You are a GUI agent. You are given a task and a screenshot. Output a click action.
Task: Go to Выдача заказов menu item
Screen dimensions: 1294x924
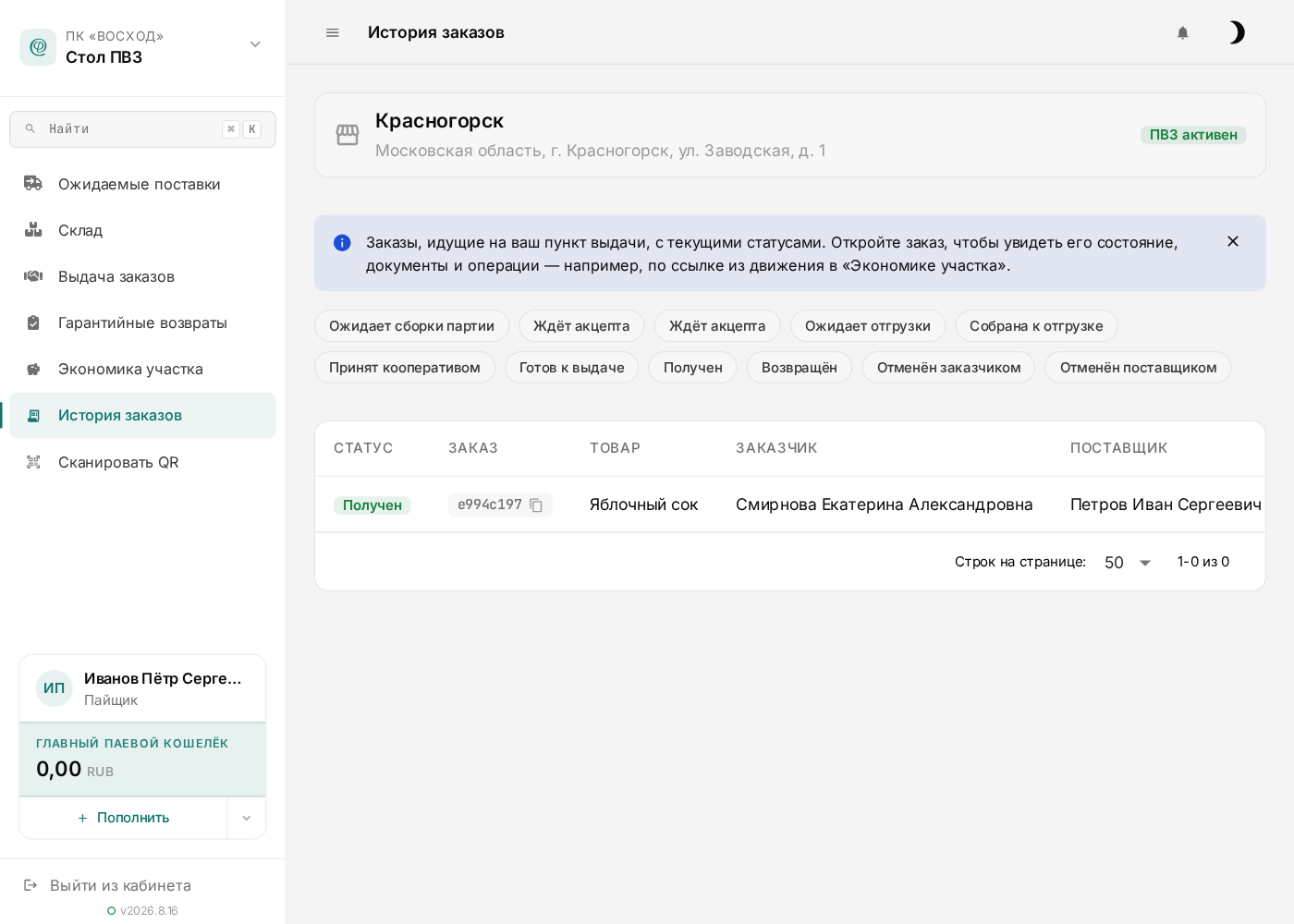pos(142,276)
